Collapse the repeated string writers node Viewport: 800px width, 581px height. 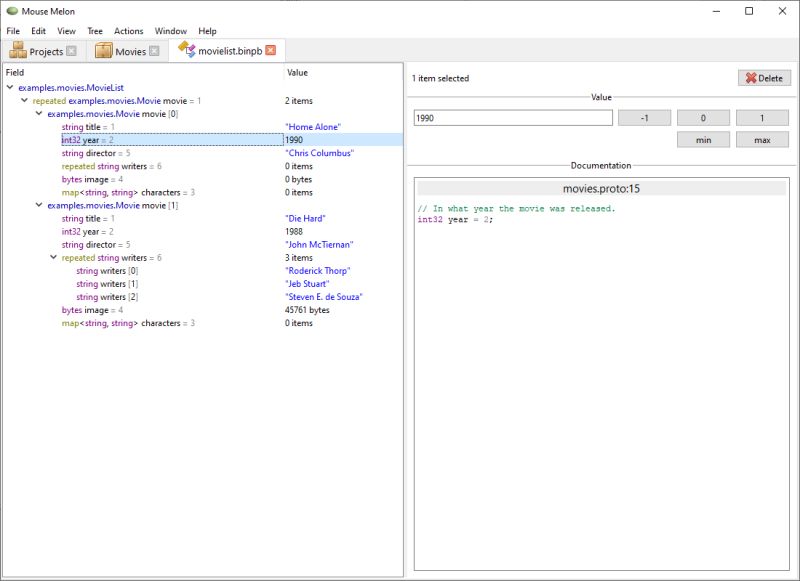coord(53,257)
